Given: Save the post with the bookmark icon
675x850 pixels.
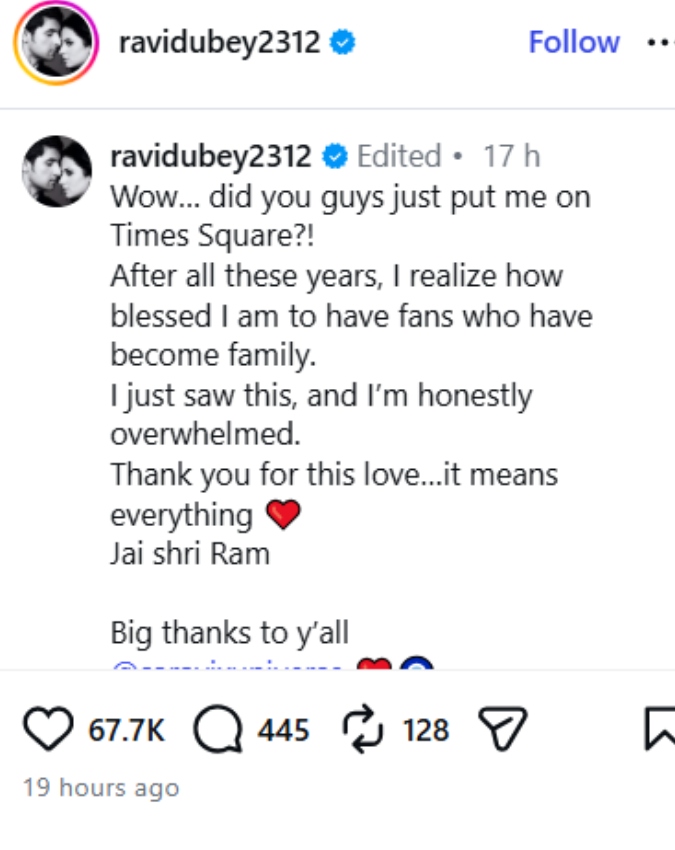Looking at the screenshot, I should pyautogui.click(x=660, y=730).
